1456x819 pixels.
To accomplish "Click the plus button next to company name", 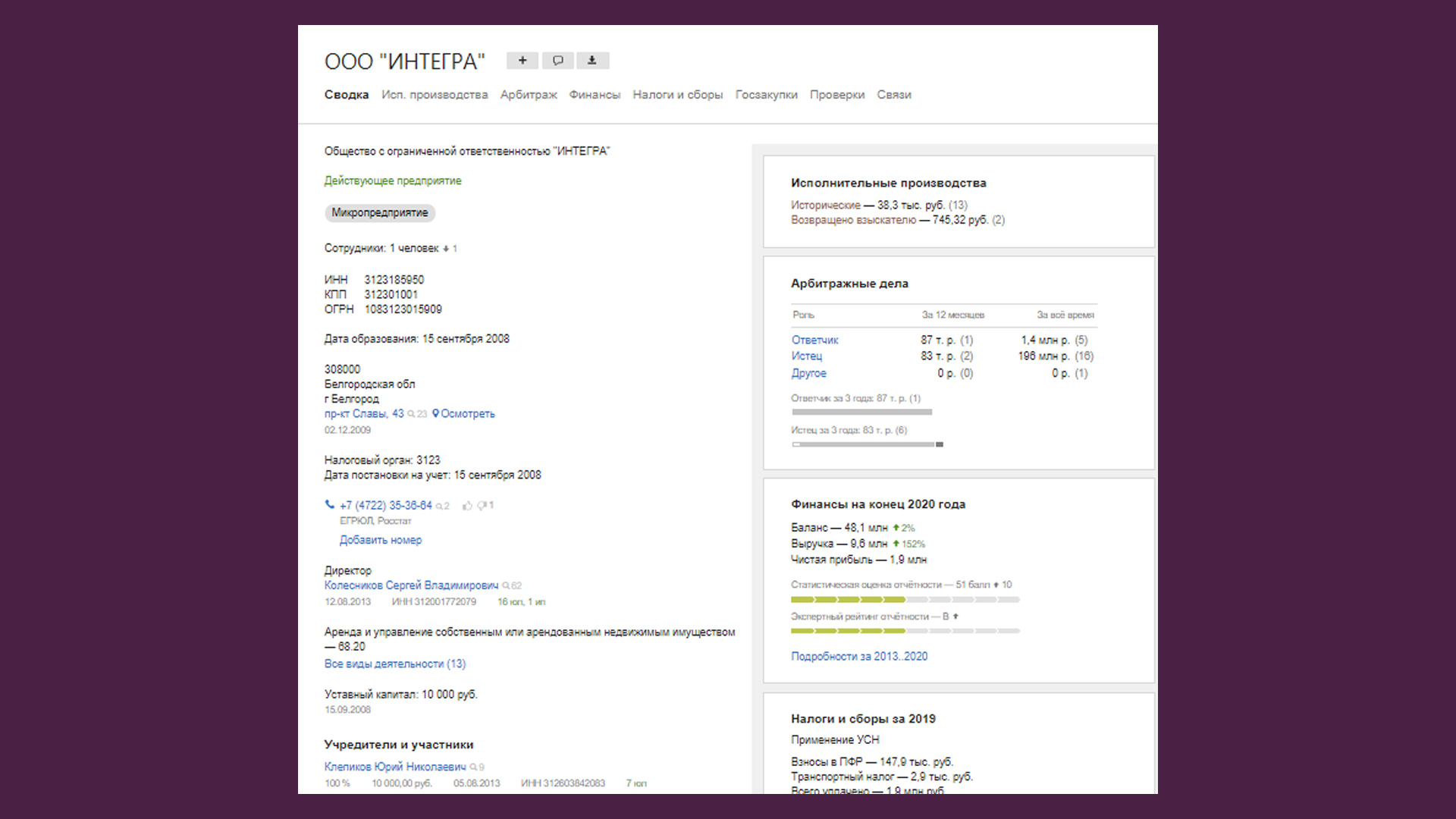I will [x=522, y=61].
